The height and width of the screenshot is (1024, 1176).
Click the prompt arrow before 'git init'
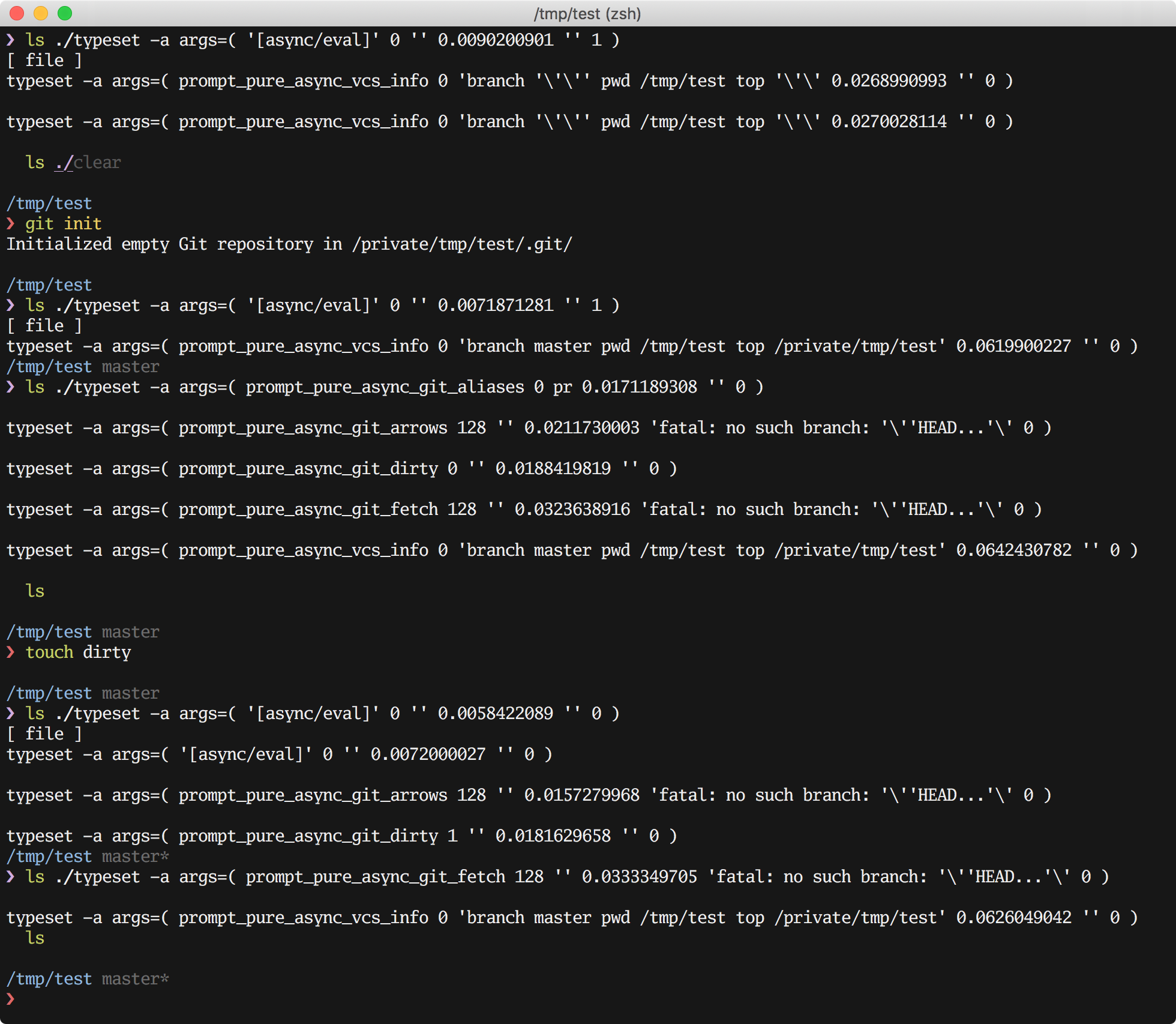click(x=11, y=224)
